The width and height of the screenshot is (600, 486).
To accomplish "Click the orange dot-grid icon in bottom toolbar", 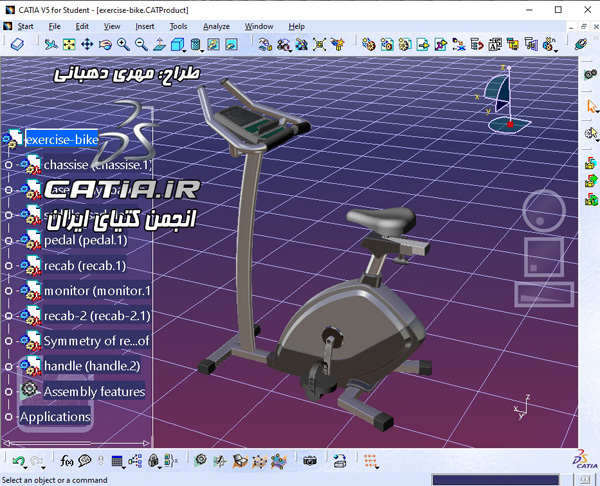I will coord(370,461).
